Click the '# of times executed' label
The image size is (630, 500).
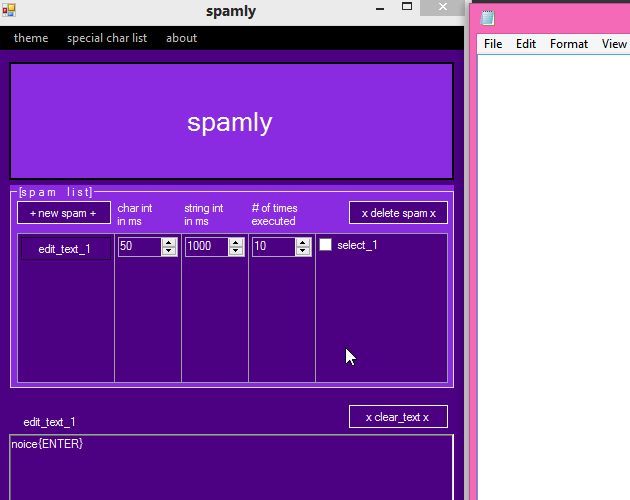[274, 215]
